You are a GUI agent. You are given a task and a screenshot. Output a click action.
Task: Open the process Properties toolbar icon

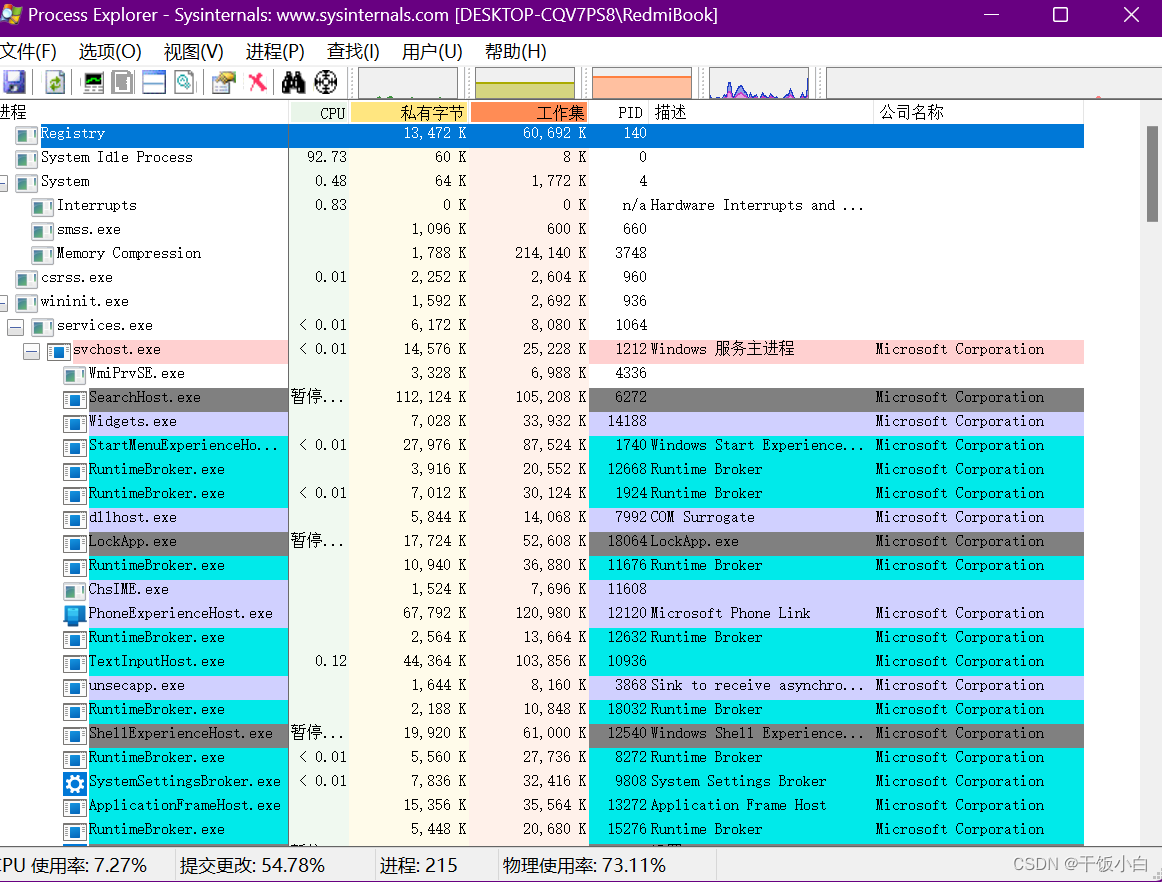223,82
